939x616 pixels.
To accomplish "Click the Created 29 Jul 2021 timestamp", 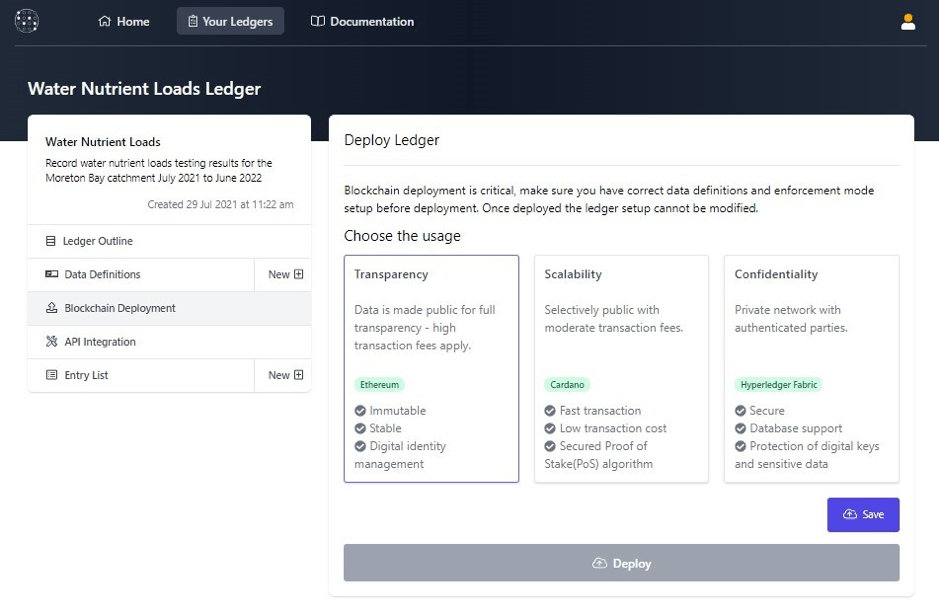I will pos(220,205).
